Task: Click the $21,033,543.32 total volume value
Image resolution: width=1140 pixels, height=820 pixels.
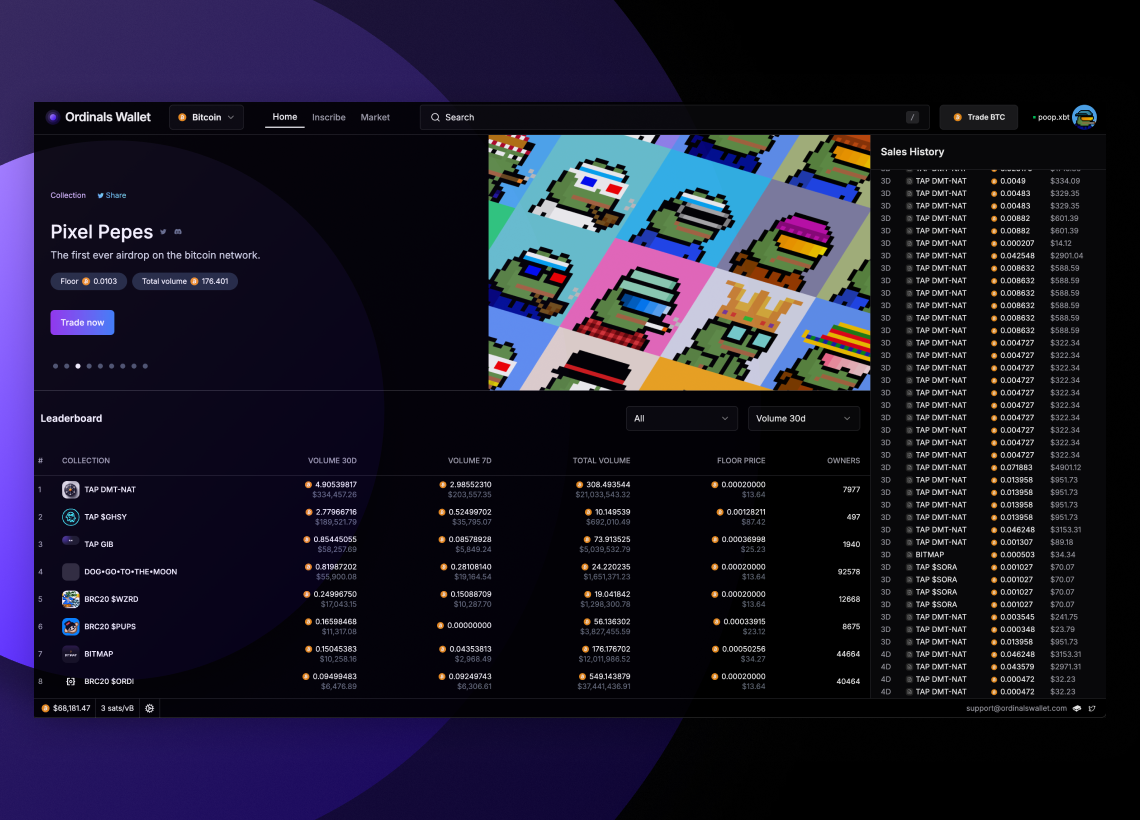Action: (603, 495)
